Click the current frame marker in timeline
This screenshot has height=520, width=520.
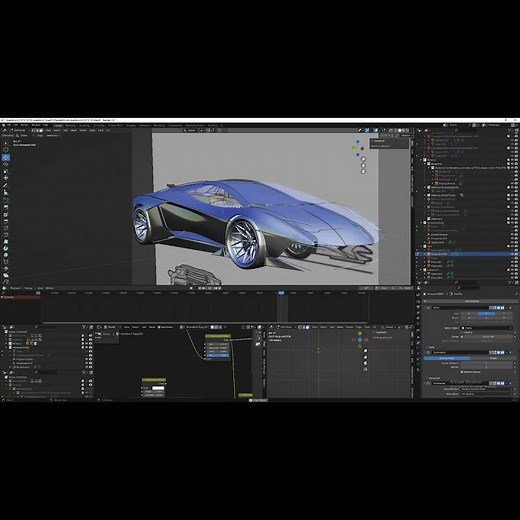tap(281, 293)
